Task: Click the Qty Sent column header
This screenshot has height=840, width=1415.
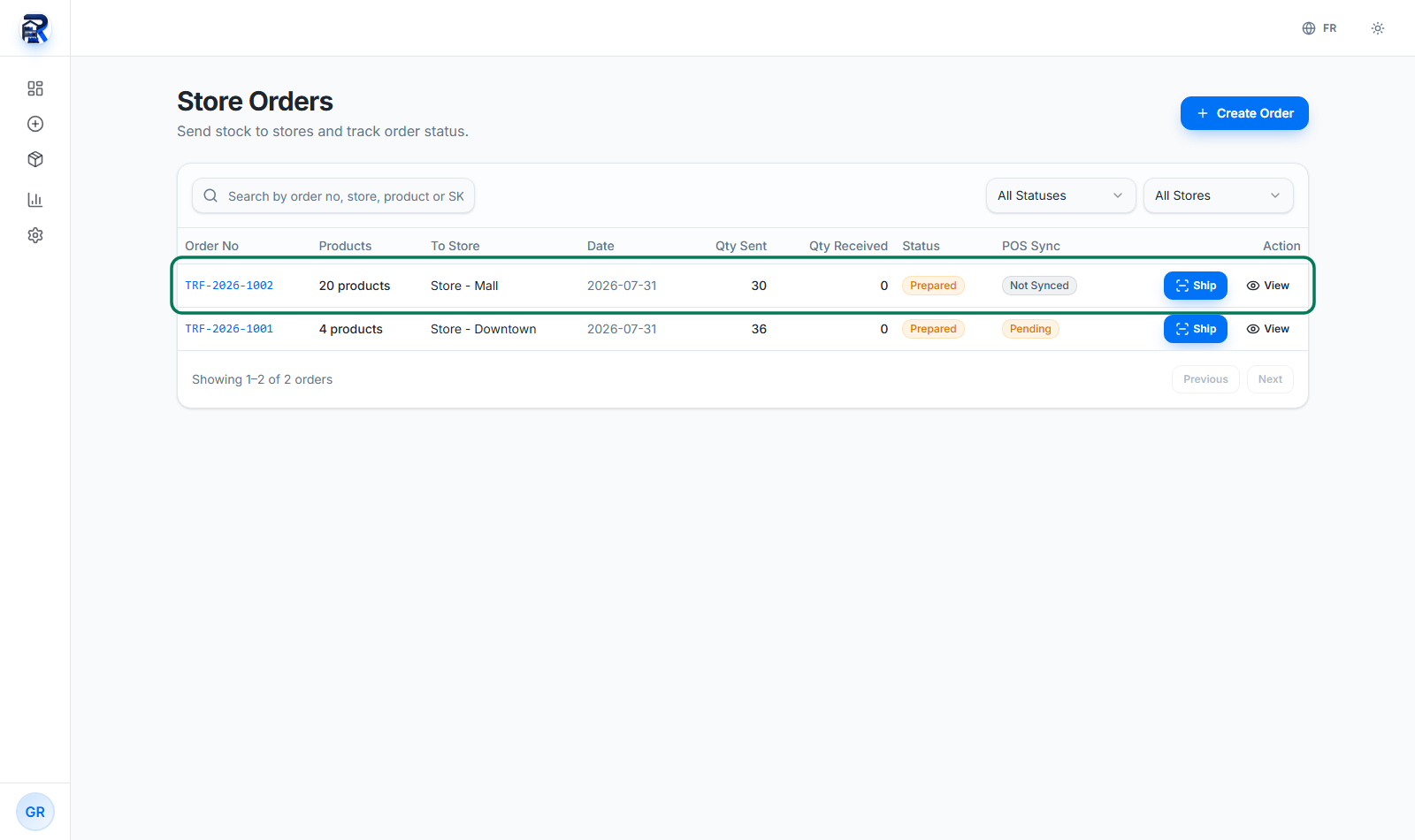Action: pyautogui.click(x=741, y=246)
